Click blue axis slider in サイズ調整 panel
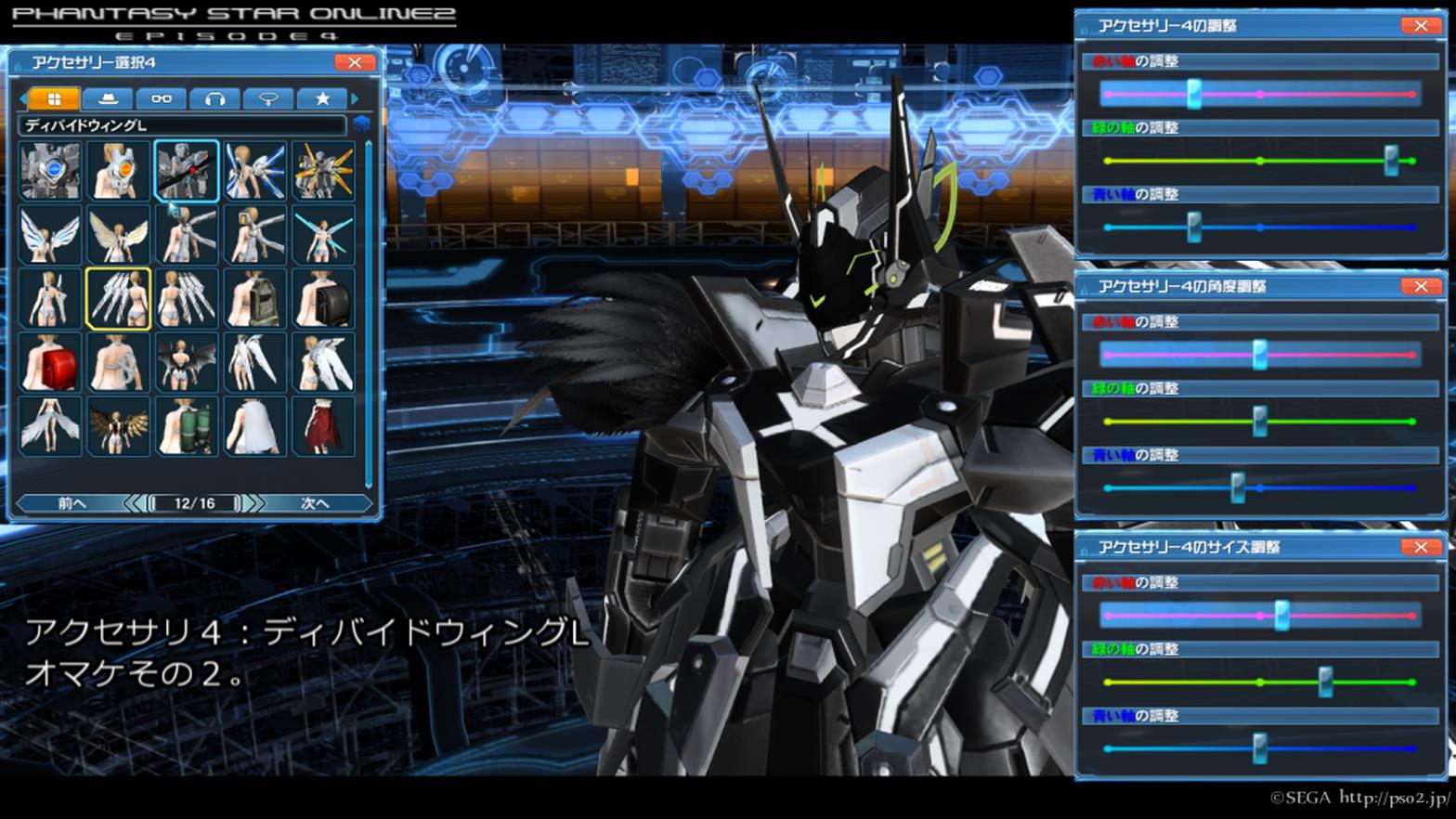 (x=1260, y=748)
